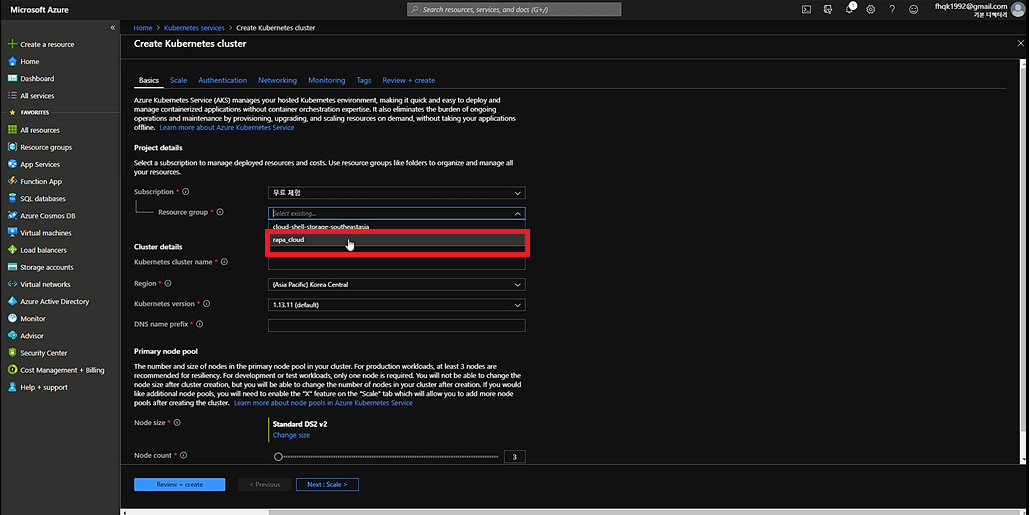Open the SQL databases icon
The width and height of the screenshot is (1030, 515).
coord(12,198)
